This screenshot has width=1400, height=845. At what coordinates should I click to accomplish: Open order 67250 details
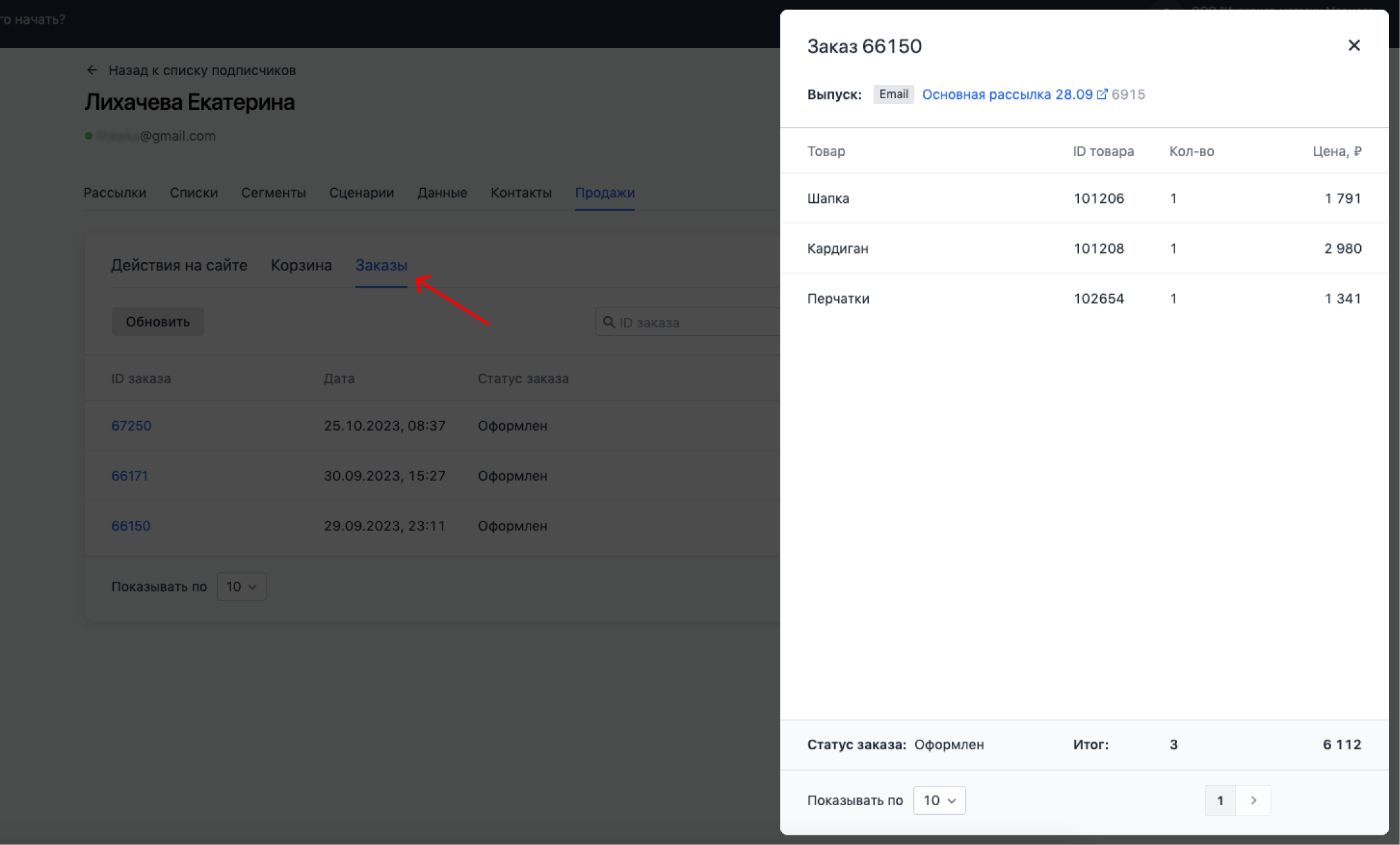pos(131,426)
